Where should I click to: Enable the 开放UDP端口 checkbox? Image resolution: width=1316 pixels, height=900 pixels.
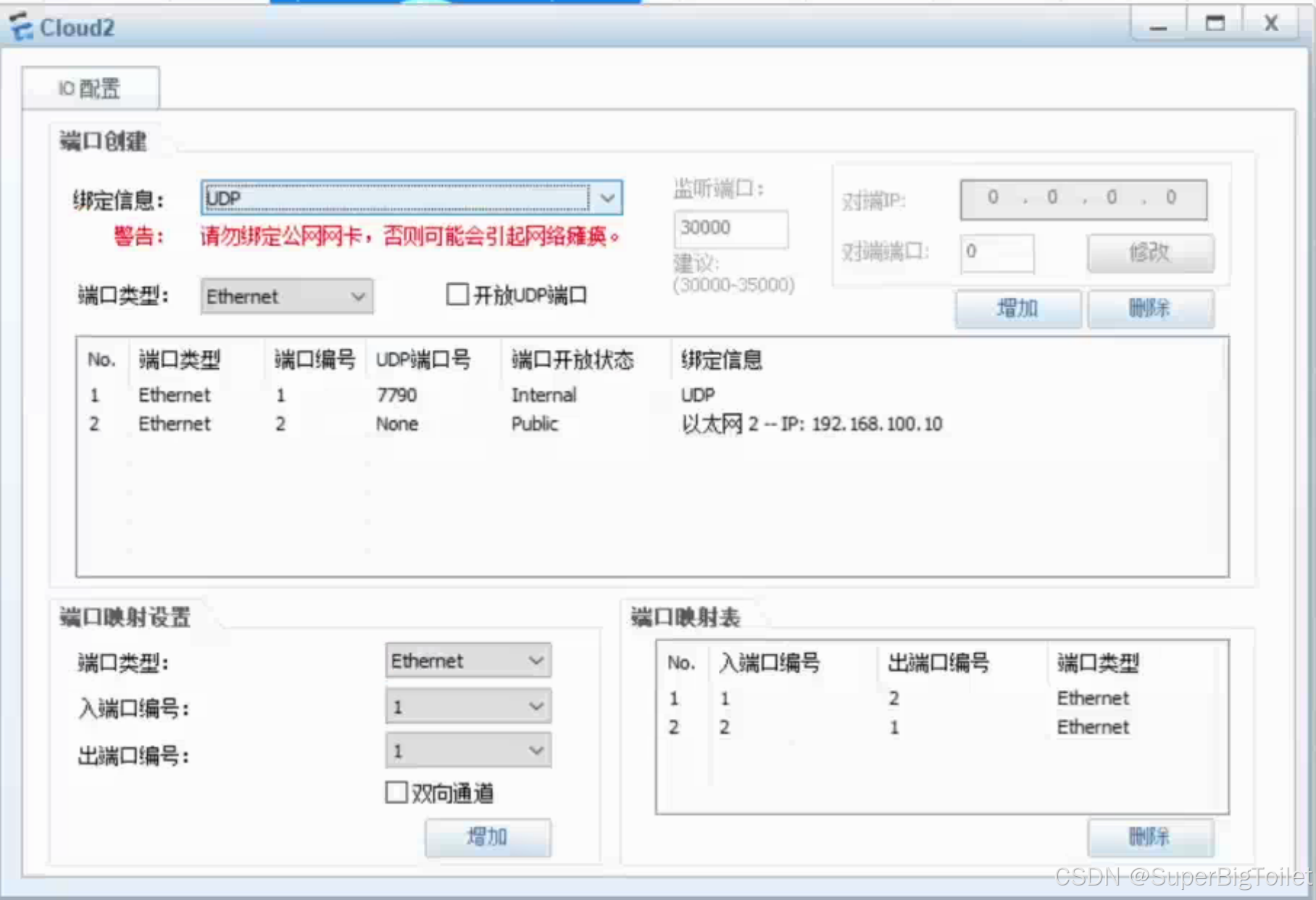click(x=457, y=294)
